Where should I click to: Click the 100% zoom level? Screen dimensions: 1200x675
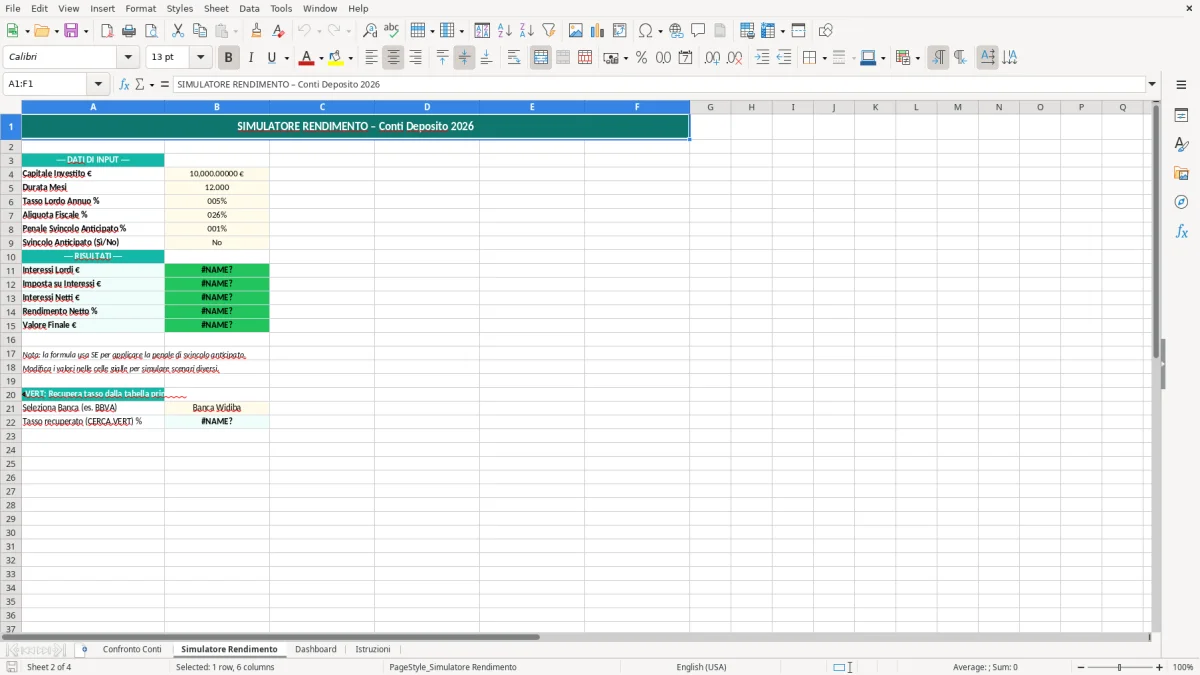click(1183, 667)
